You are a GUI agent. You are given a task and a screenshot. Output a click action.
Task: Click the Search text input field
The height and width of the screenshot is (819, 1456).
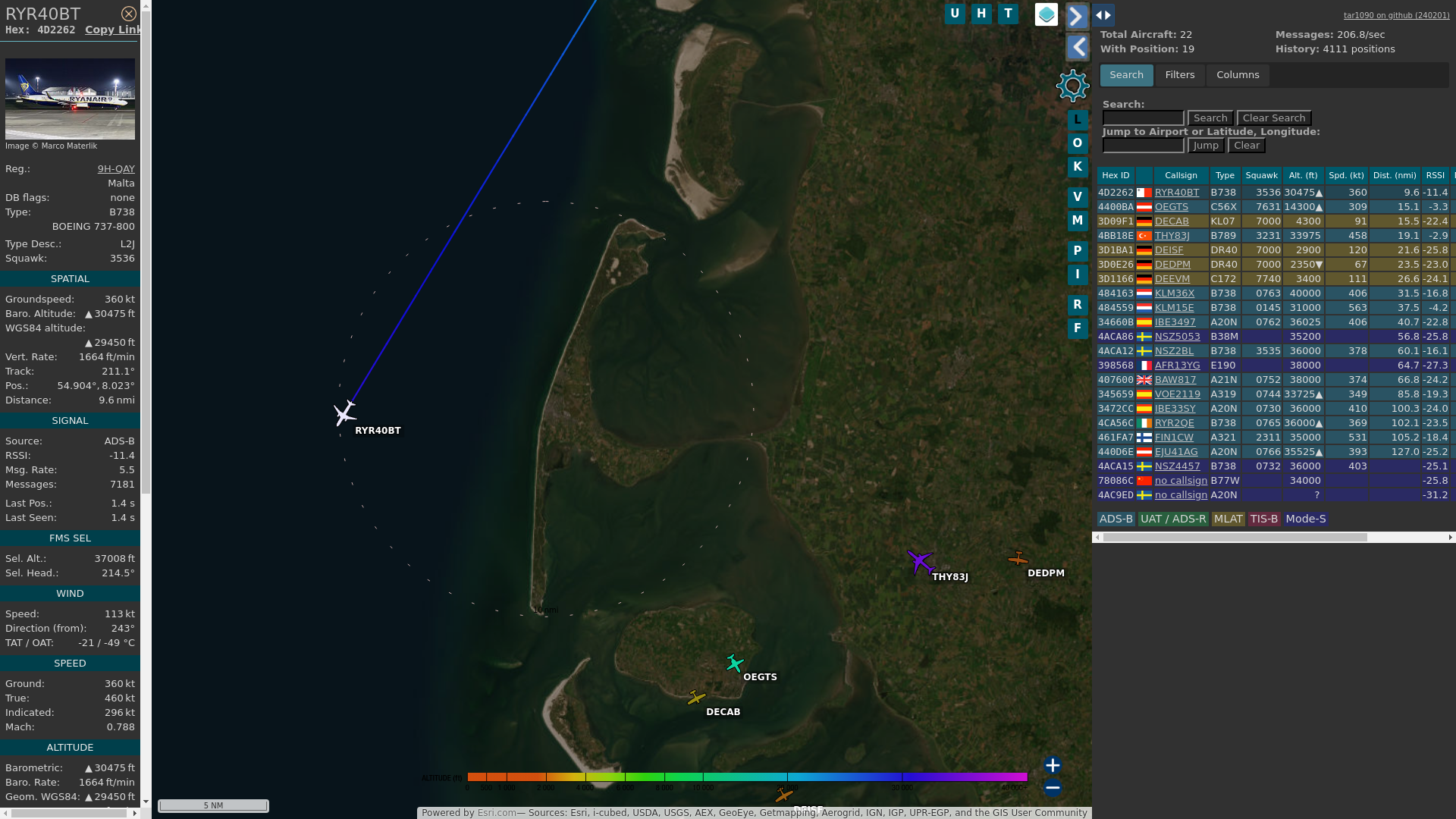point(1143,118)
